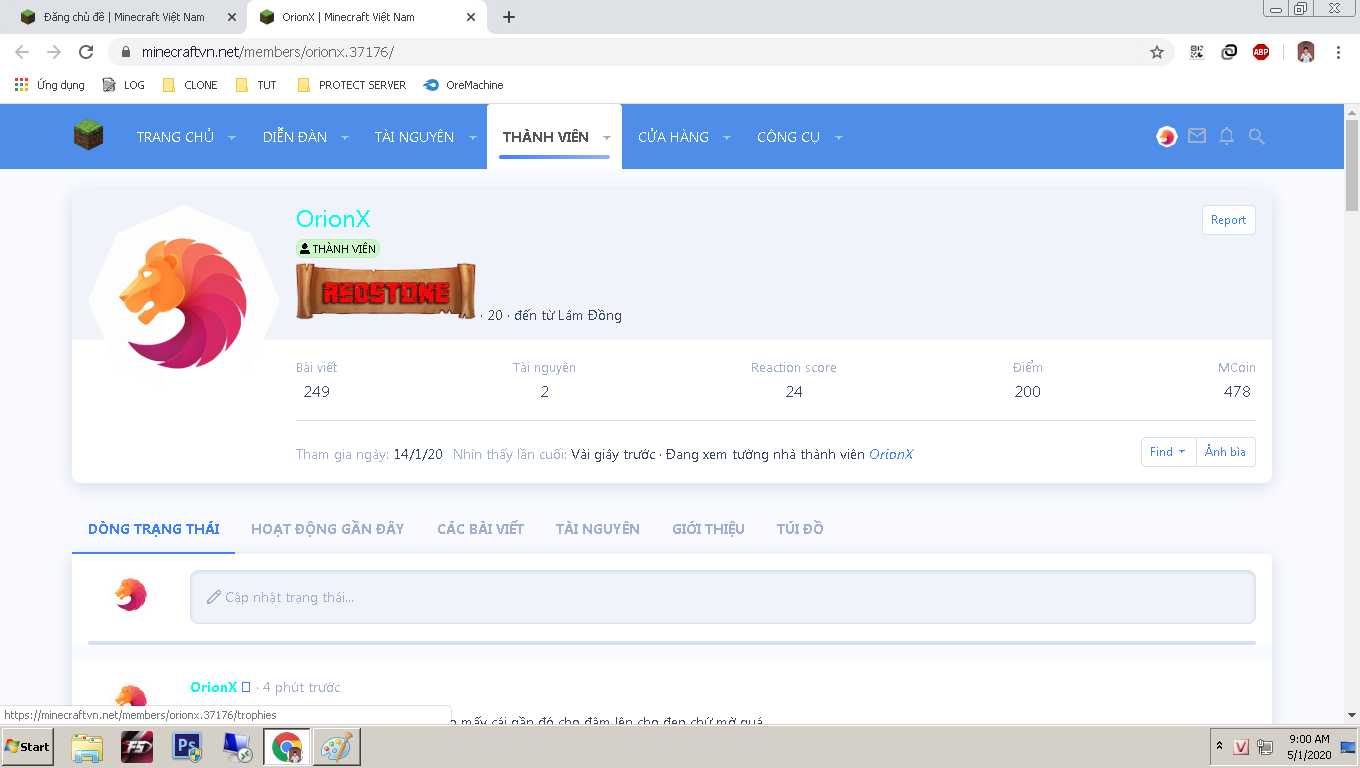Open the AdBlock Plus extension icon

(1261, 52)
